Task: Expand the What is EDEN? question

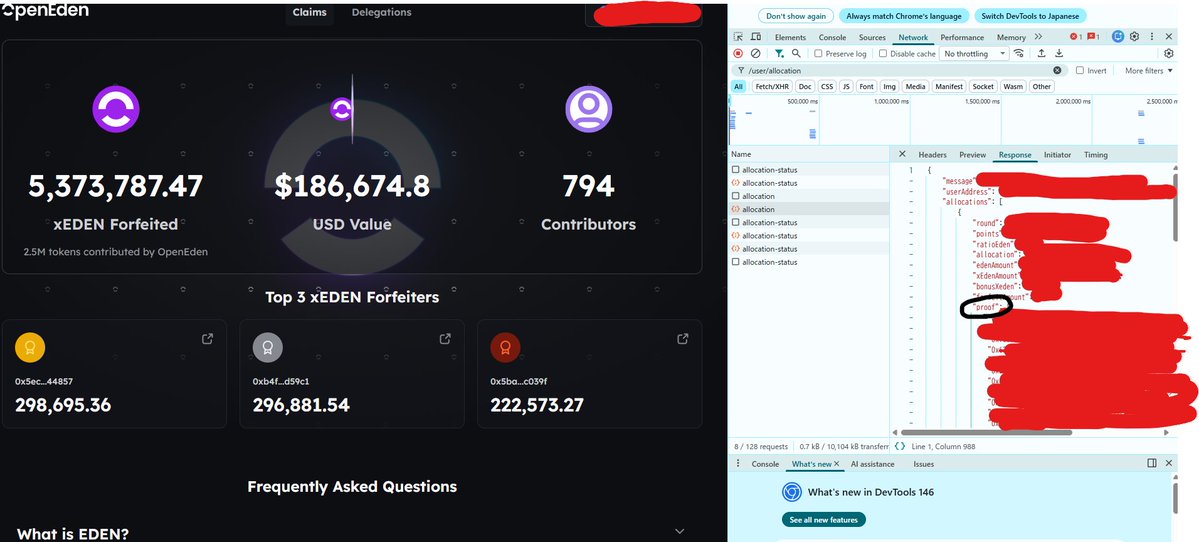Action: [679, 531]
